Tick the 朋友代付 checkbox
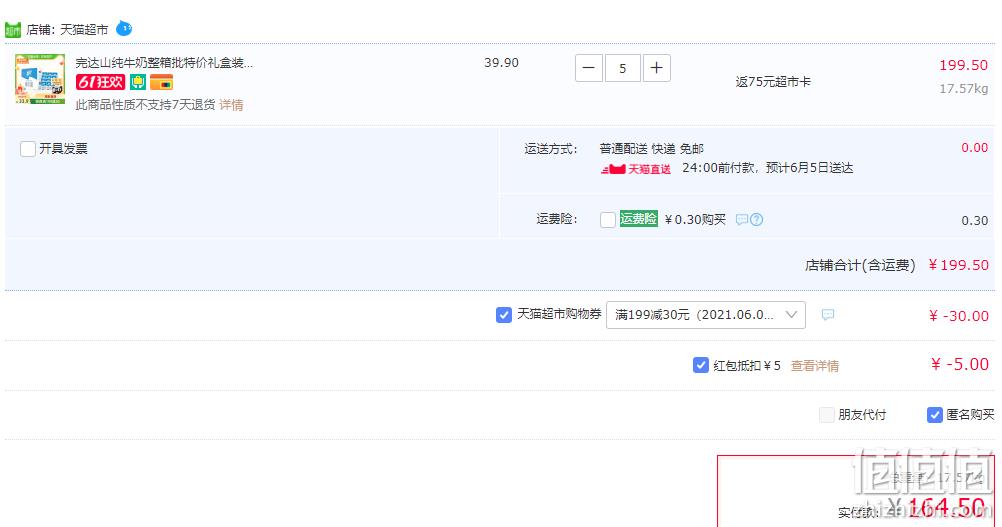 coord(827,415)
